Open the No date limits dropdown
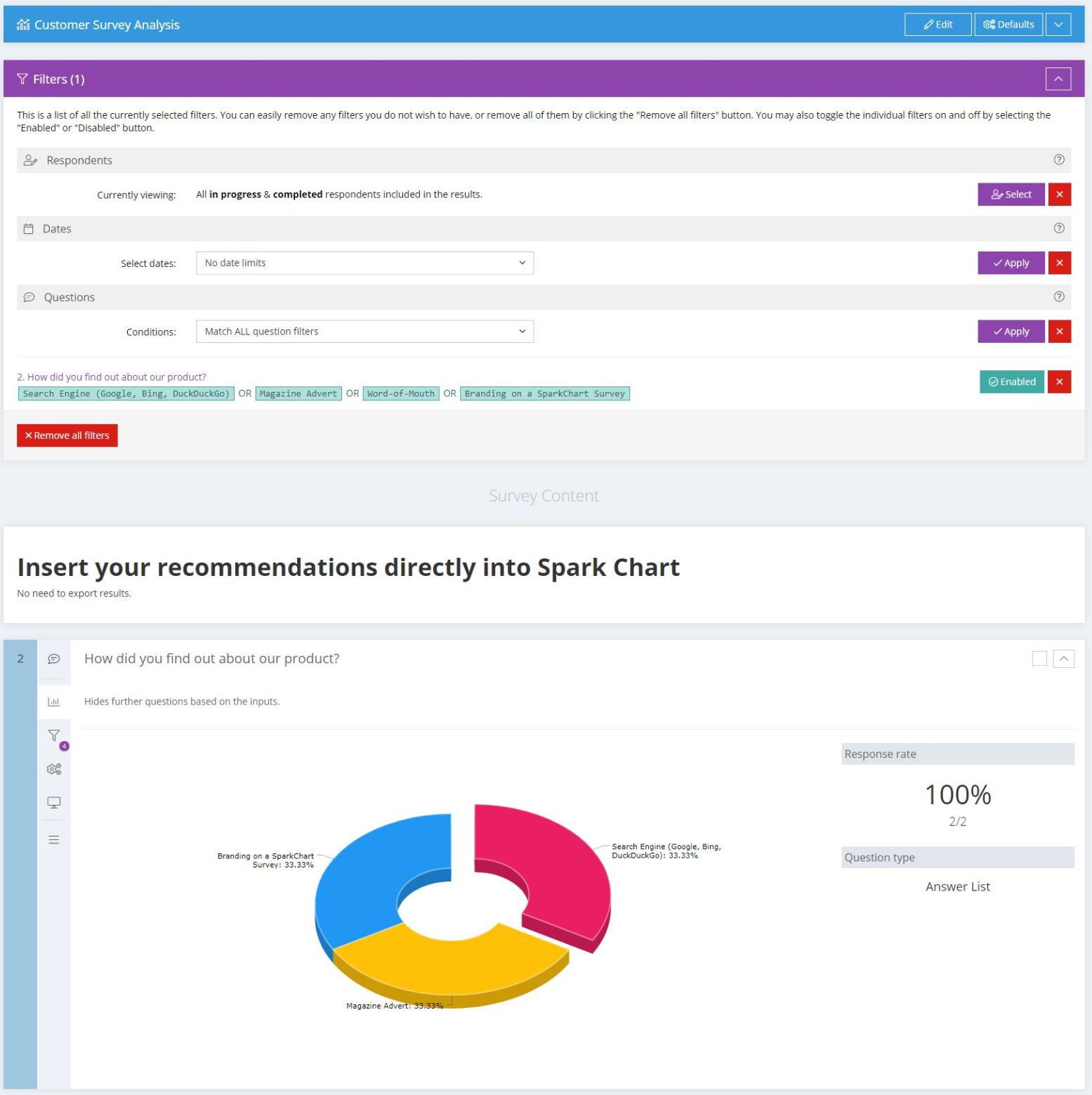This screenshot has width=1092, height=1095. tap(364, 263)
